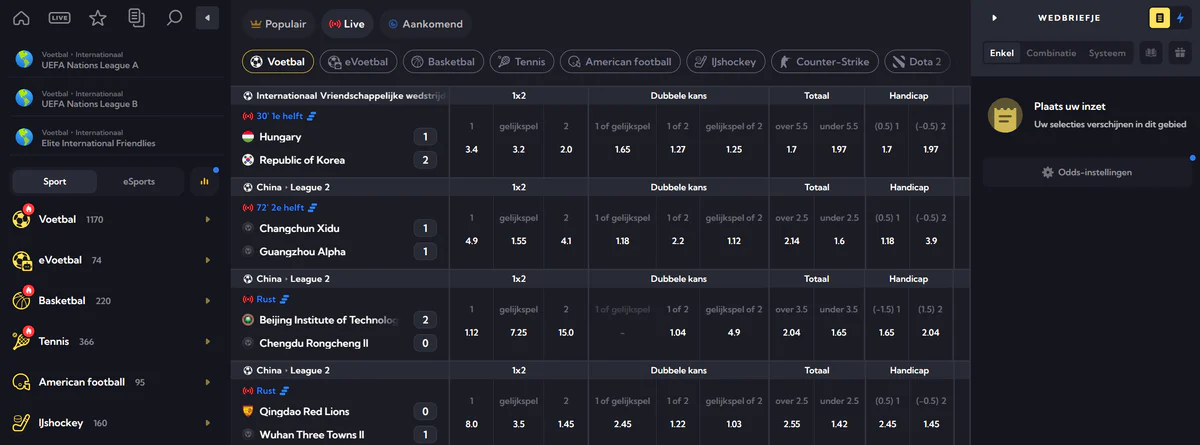Select Basketbal in the sidebar sports list
The height and width of the screenshot is (445, 1200).
pos(62,300)
